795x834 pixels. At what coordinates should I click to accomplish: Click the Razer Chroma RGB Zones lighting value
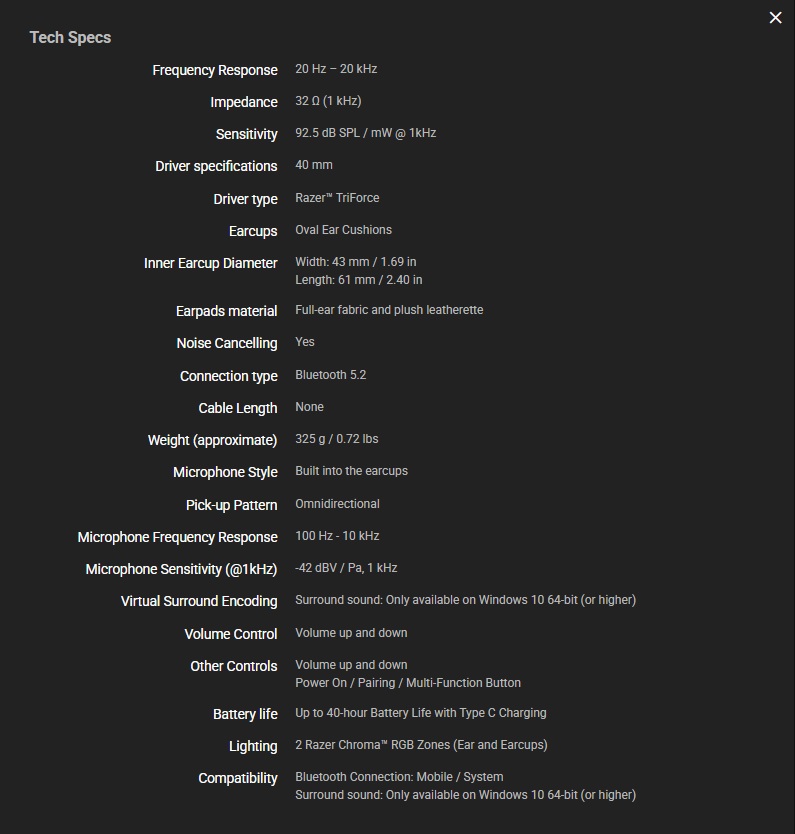(x=421, y=745)
